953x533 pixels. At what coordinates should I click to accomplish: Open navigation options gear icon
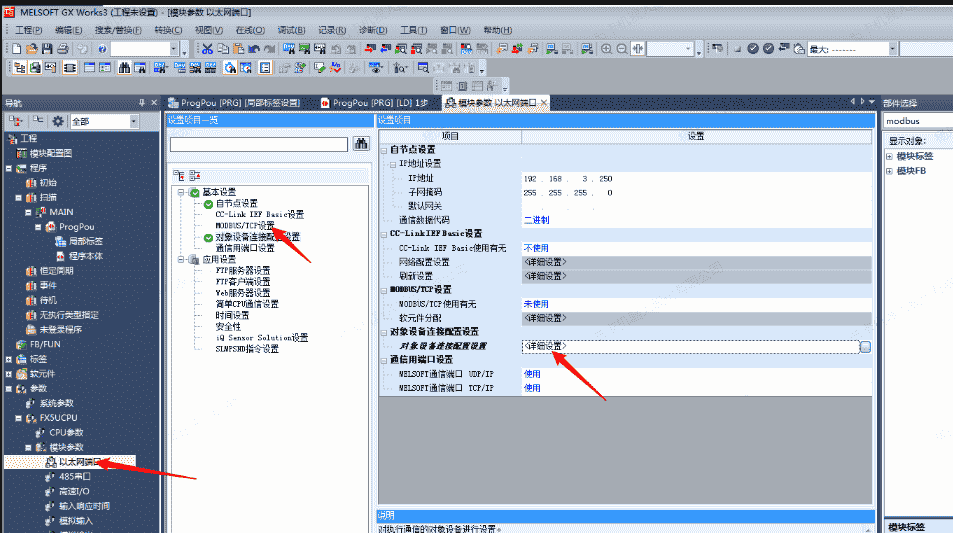(57, 121)
